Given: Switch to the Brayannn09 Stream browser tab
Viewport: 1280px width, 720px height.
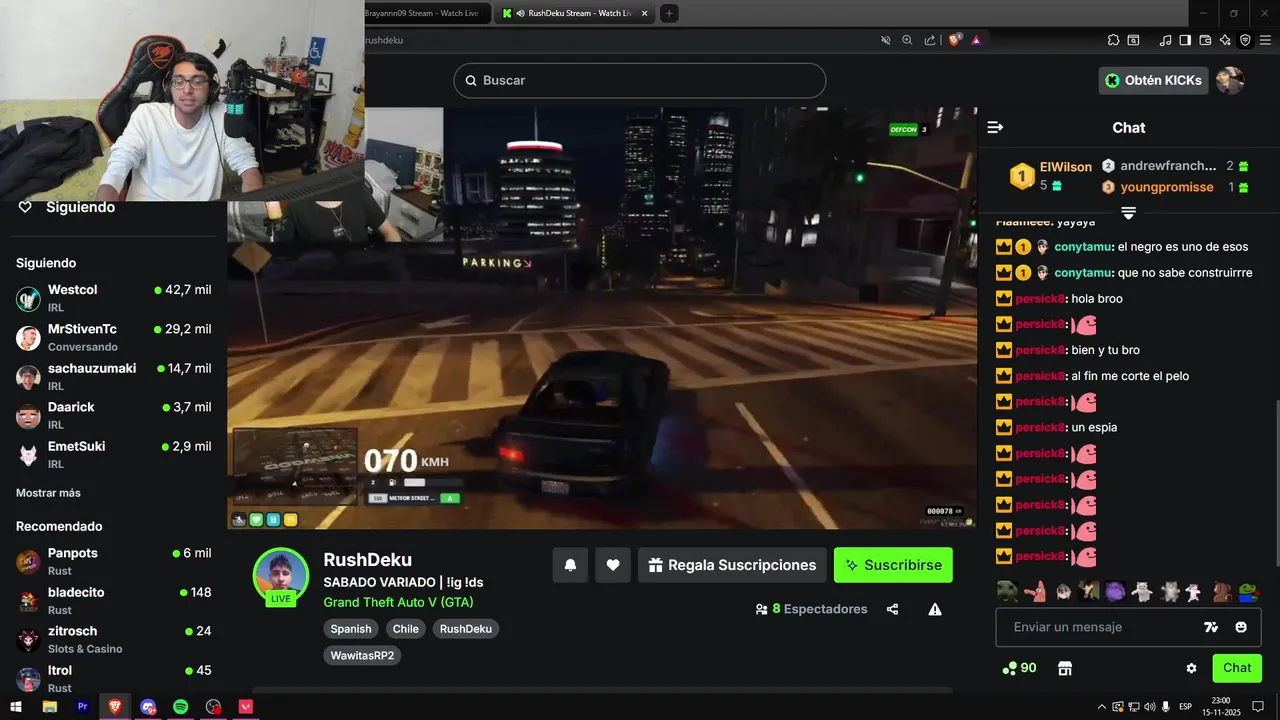Looking at the screenshot, I should coord(427,13).
